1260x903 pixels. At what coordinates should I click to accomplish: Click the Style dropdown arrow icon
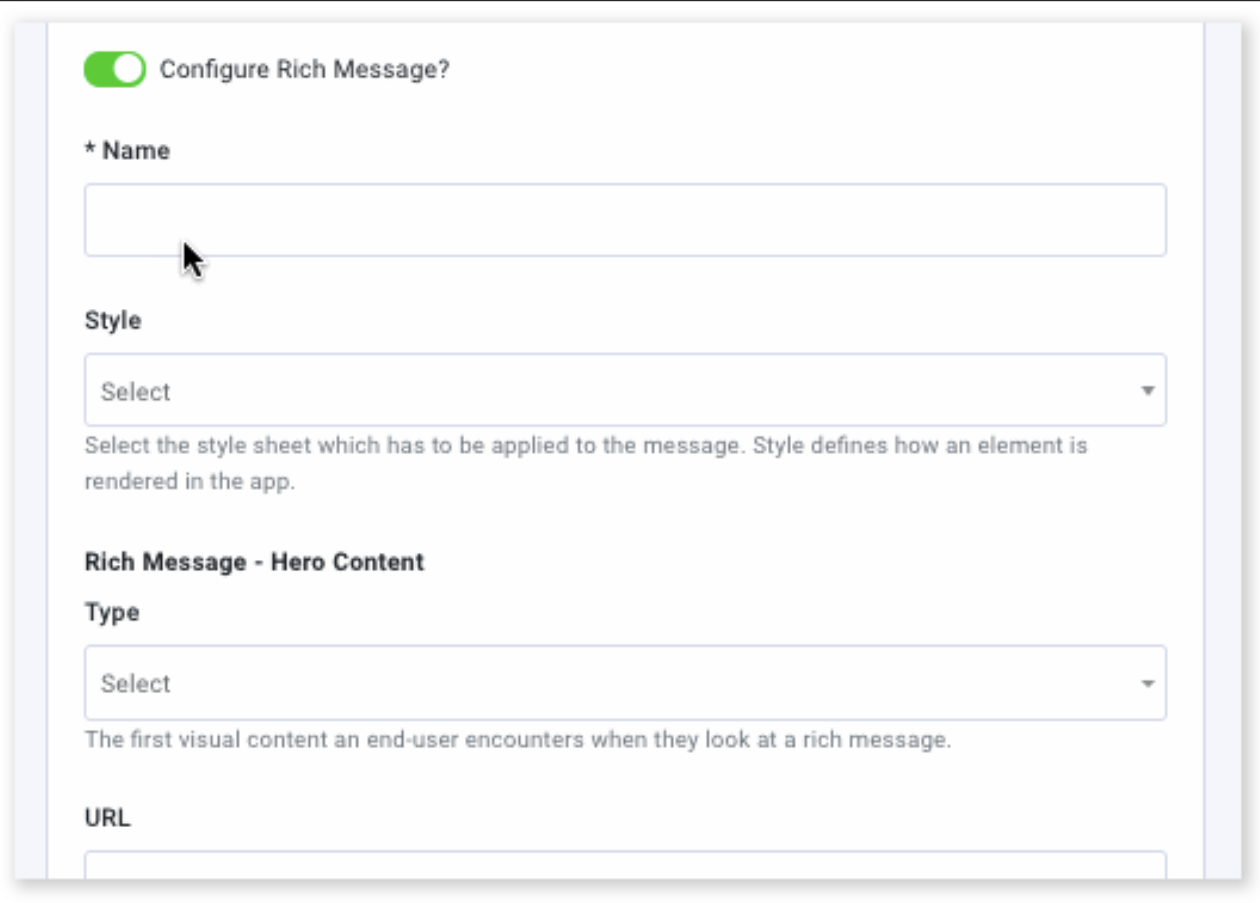(1148, 391)
